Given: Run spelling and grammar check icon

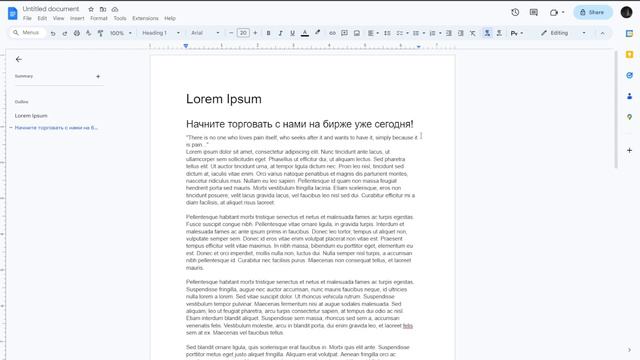Looking at the screenshot, I should pos(89,33).
